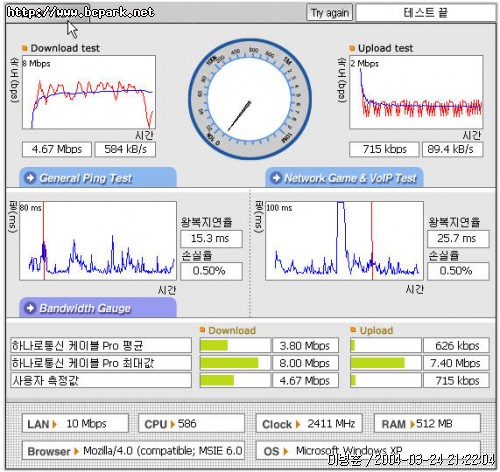The image size is (500, 472).
Task: Click the 15.3 ms round-trip delay field
Action: [211, 239]
